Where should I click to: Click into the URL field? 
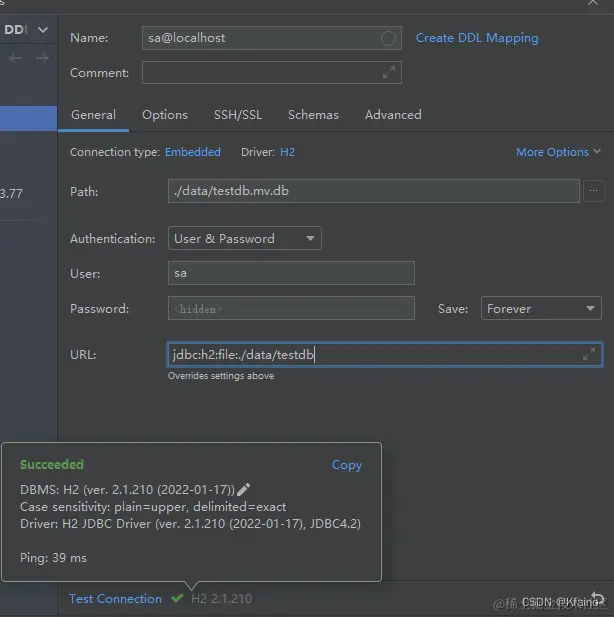coord(385,355)
